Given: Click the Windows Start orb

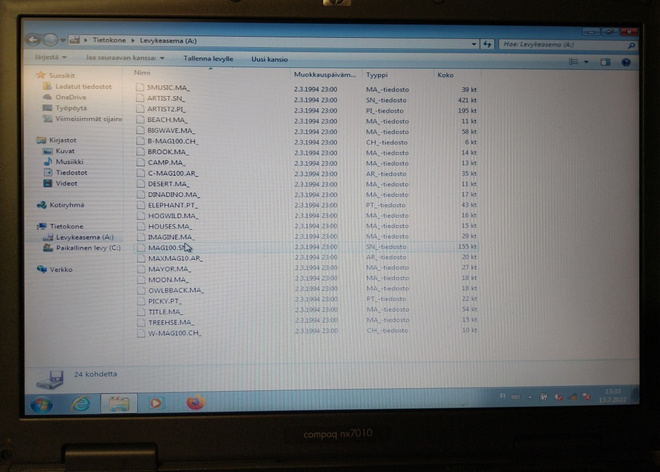Looking at the screenshot, I should tap(42, 405).
